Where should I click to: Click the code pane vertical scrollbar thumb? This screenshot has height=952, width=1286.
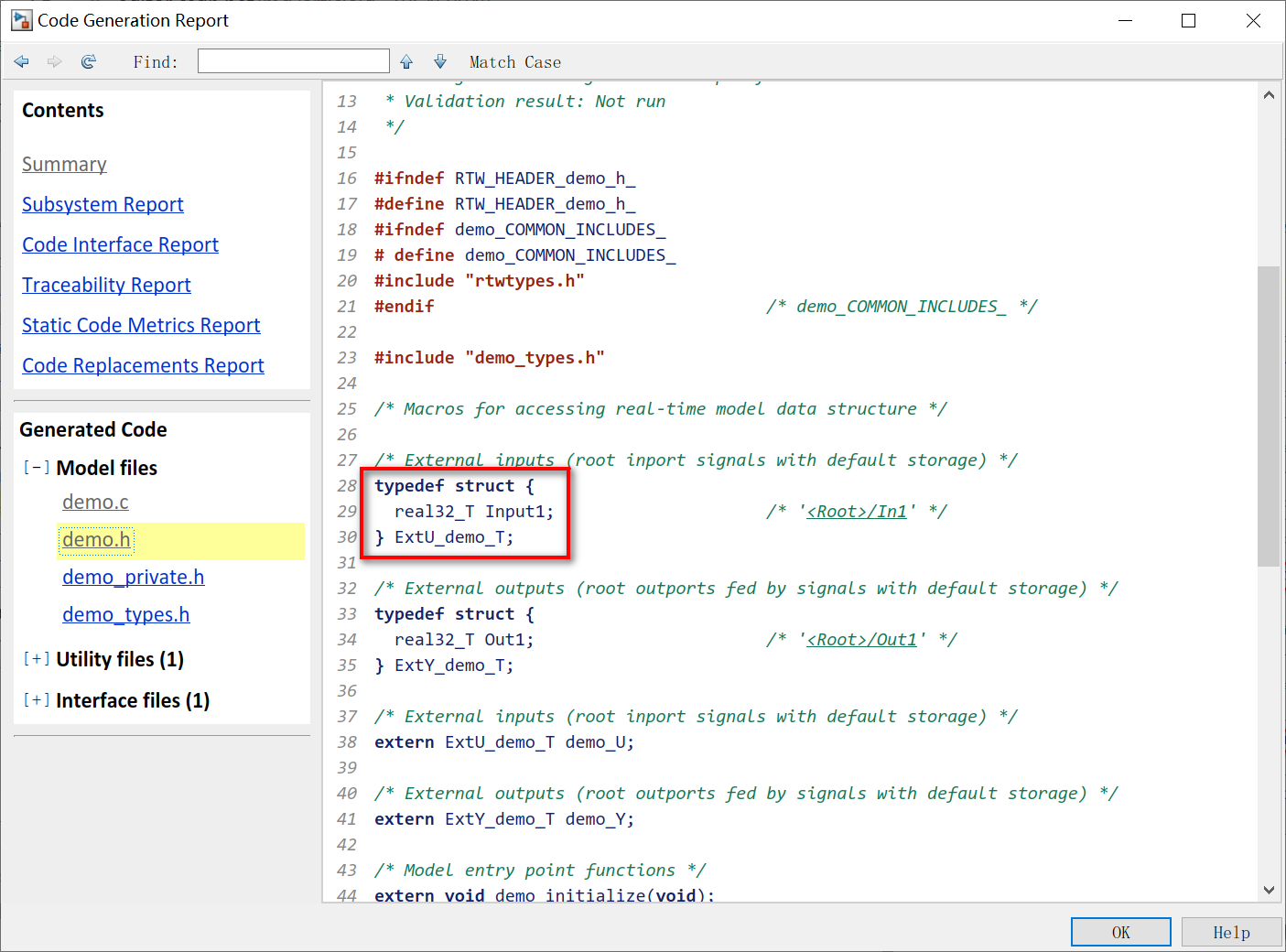1269,416
